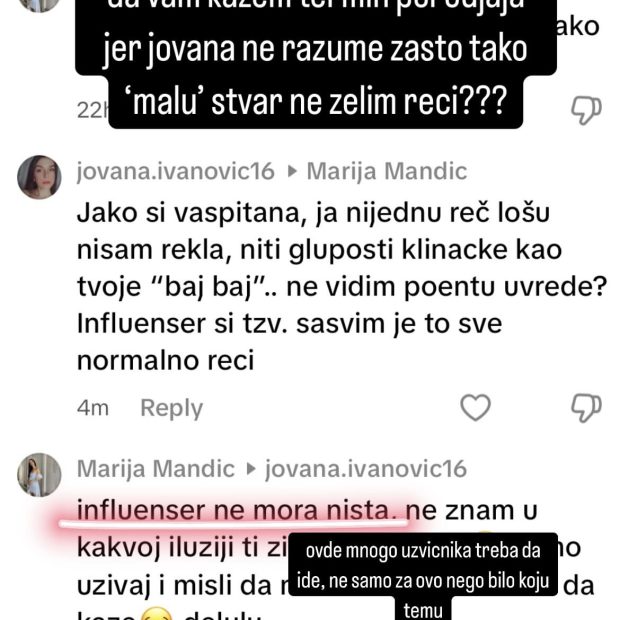Viewport: 620px width, 620px height.
Task: Tap jovana.ivanovic16 mention in bottom comment header
Action: (366, 469)
